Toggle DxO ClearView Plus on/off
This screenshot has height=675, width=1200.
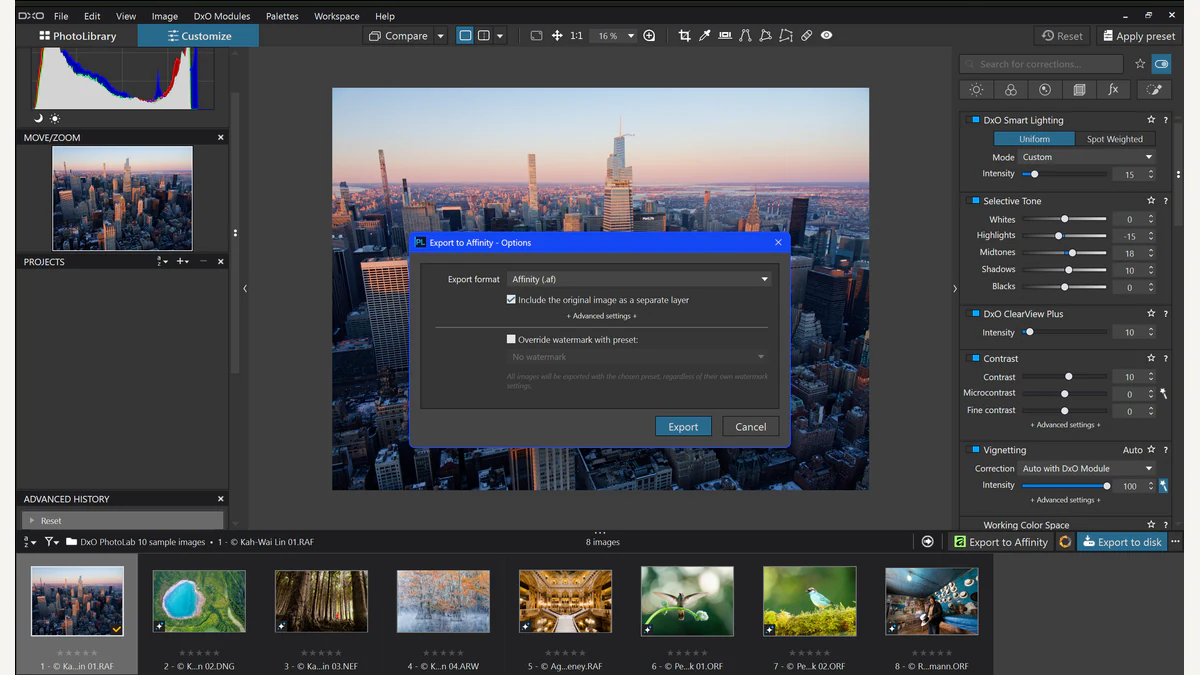(975, 314)
